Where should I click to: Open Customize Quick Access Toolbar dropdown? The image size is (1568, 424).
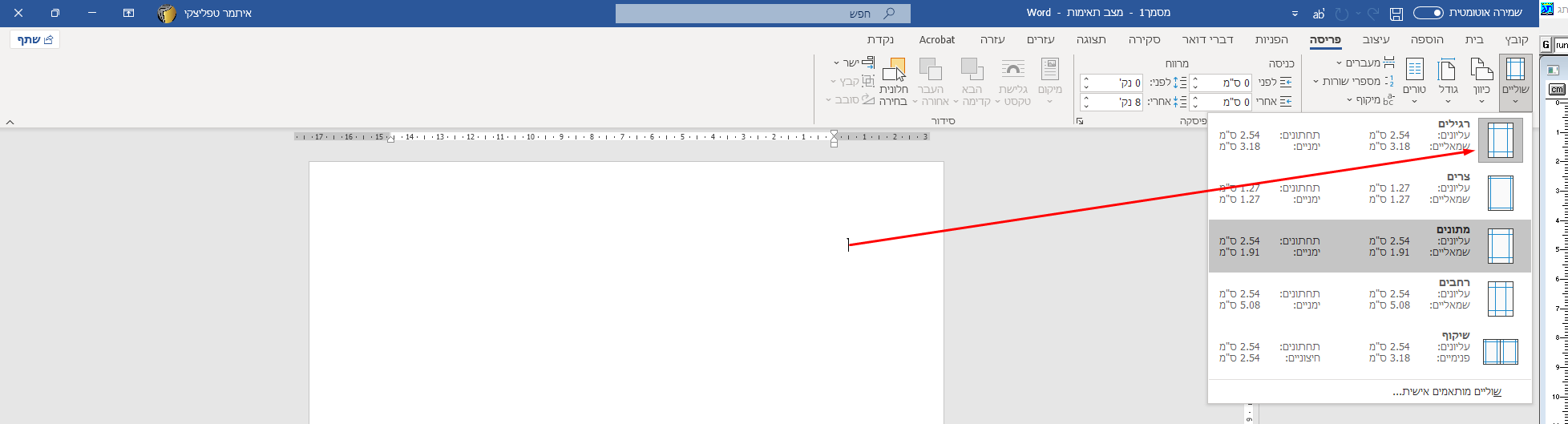click(1295, 14)
